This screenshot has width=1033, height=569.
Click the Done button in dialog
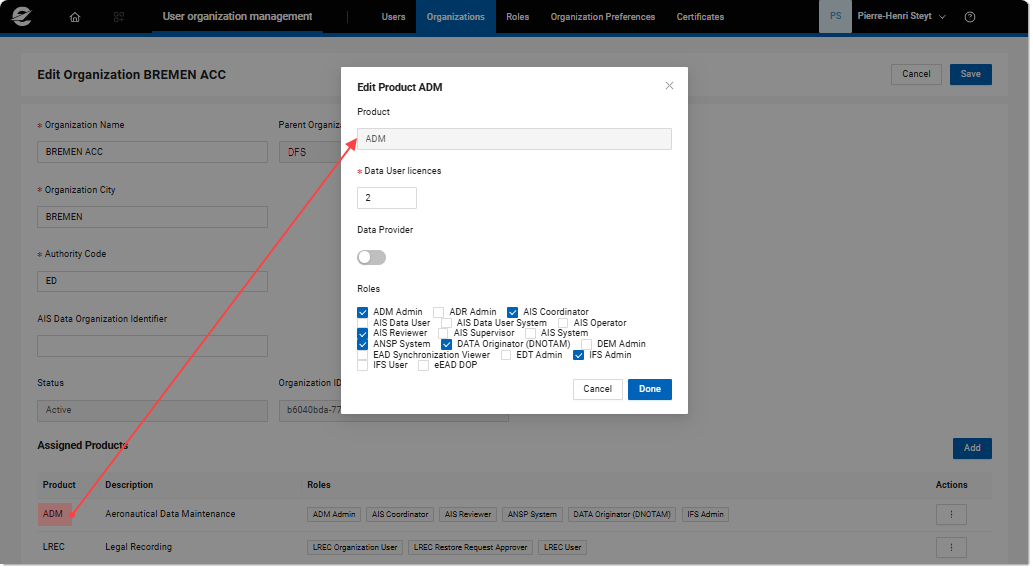(649, 389)
